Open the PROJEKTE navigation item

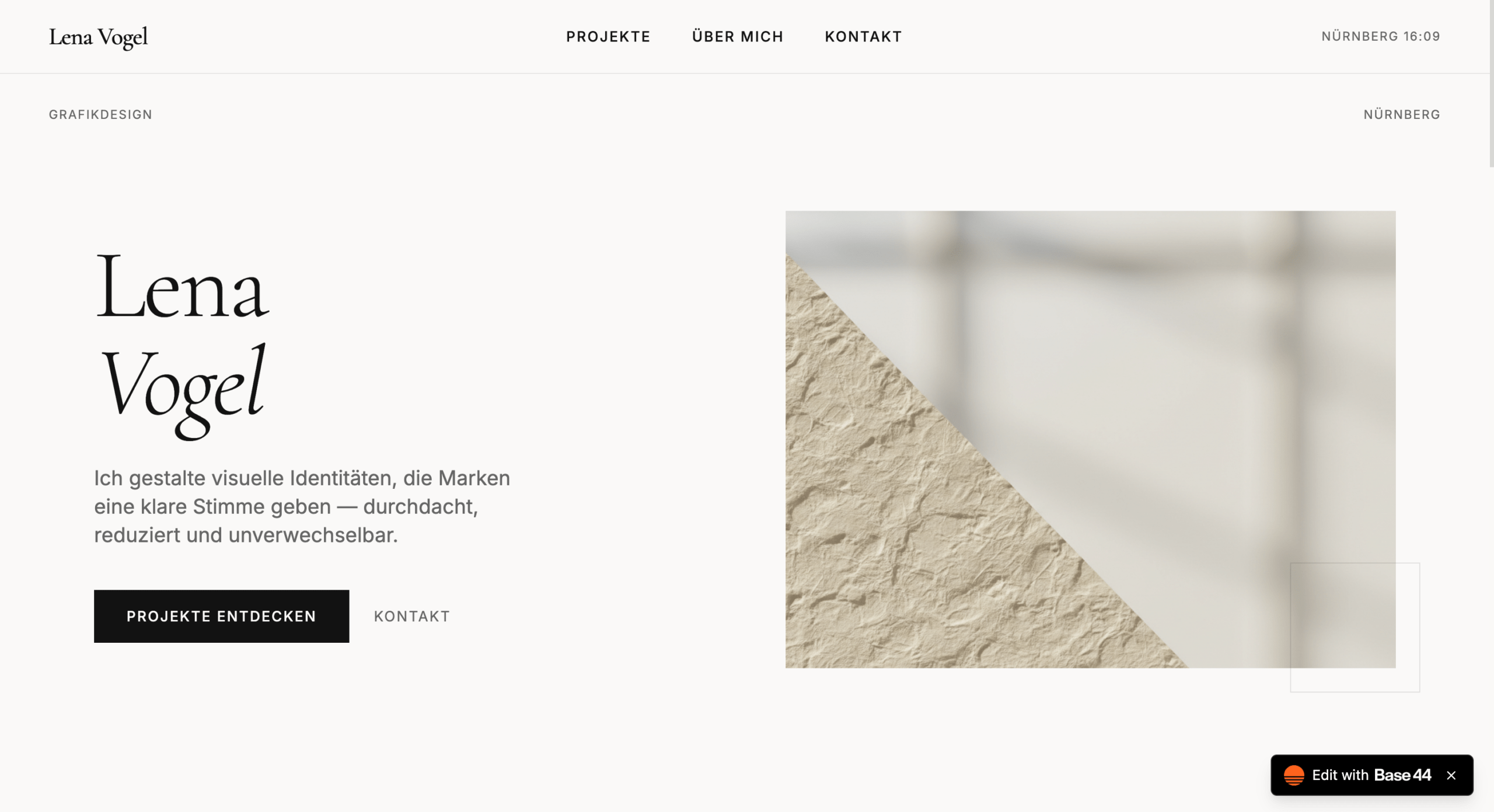click(x=608, y=37)
